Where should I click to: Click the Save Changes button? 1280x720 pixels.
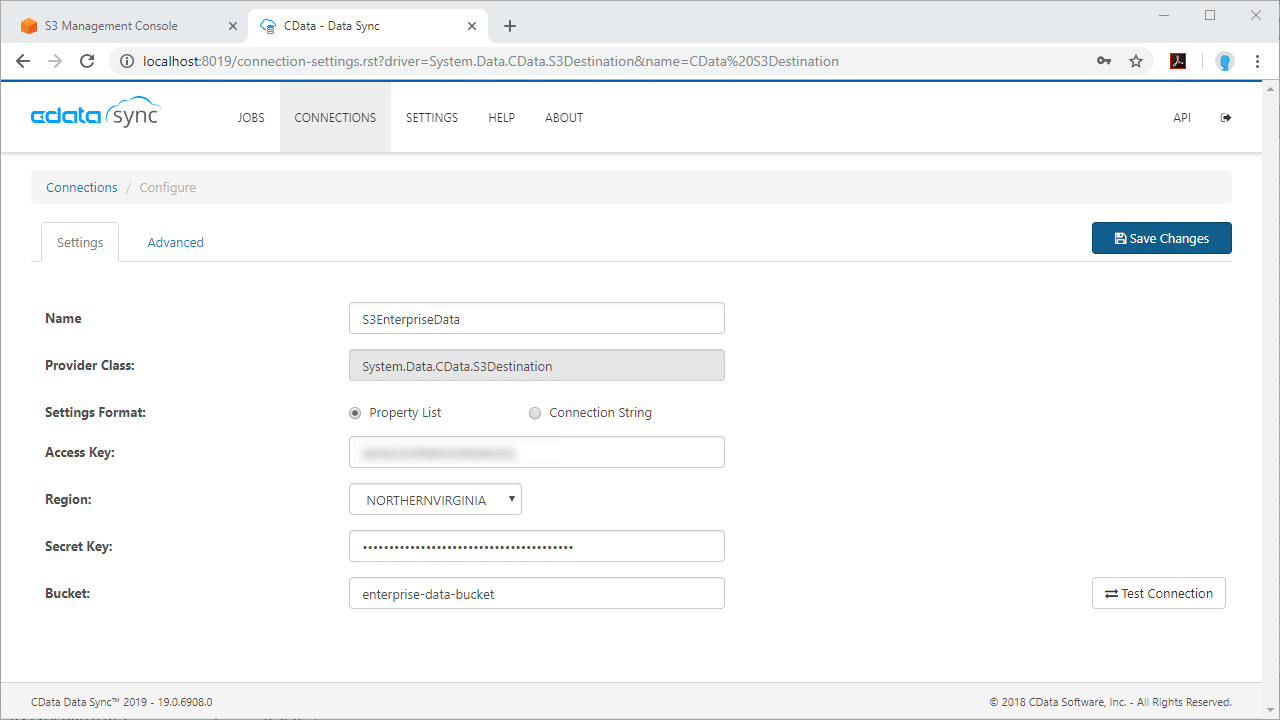point(1161,238)
